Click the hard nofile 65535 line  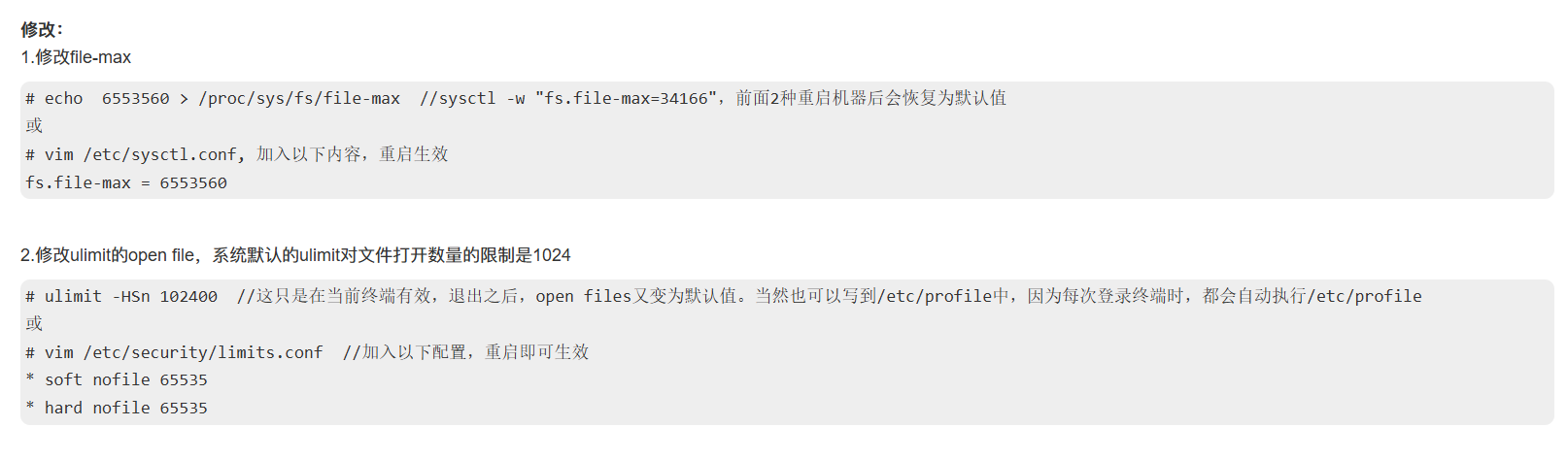click(x=117, y=408)
